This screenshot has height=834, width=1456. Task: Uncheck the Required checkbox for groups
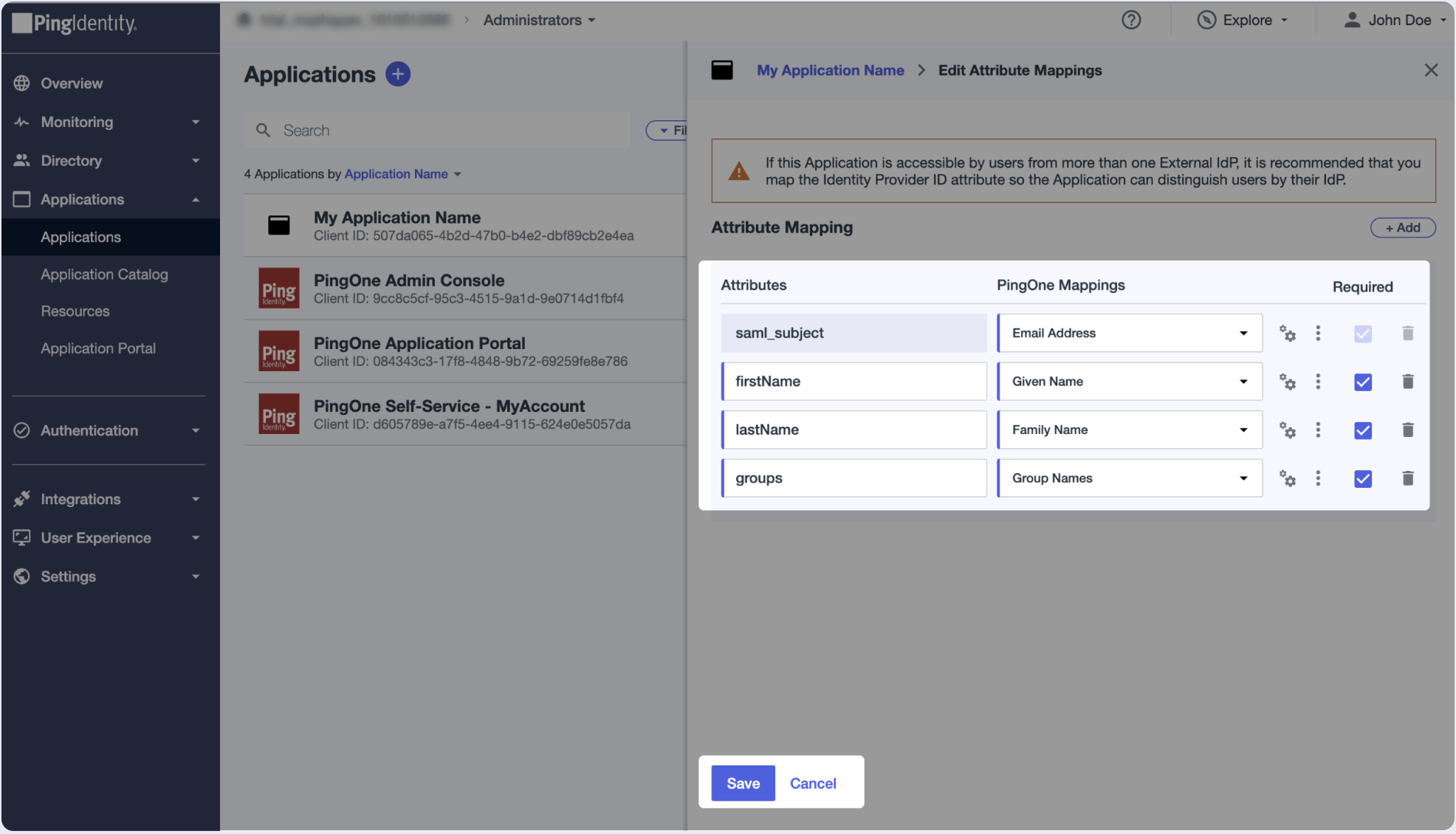1363,479
